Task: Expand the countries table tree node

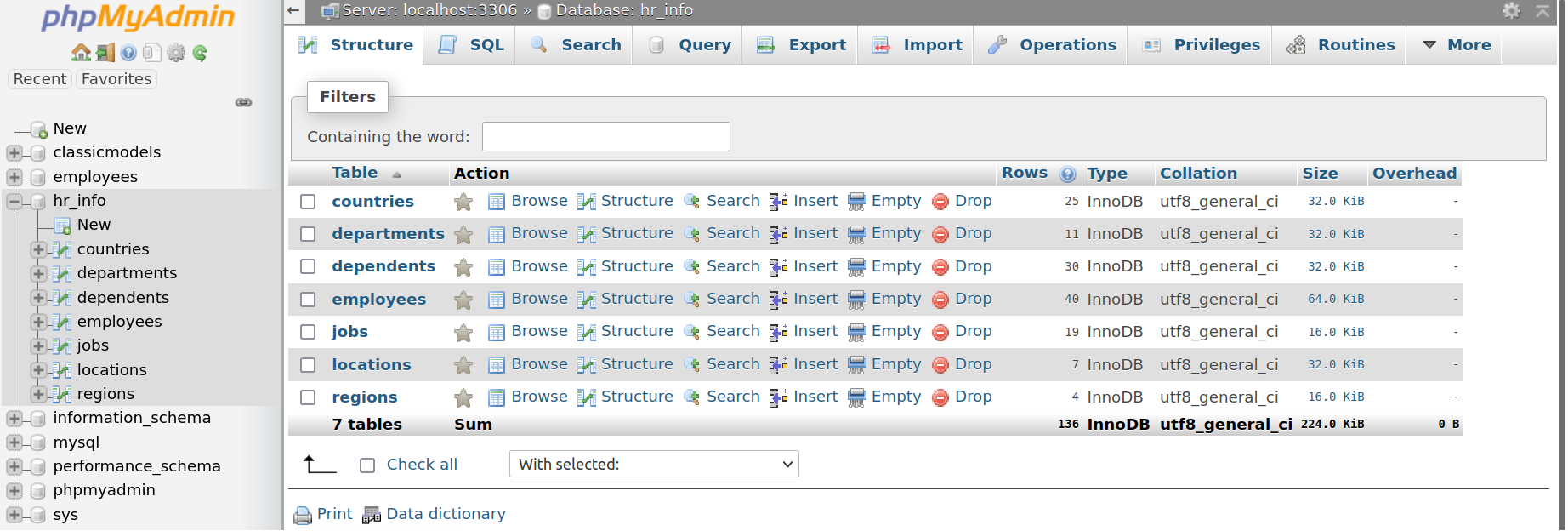Action: coord(37,249)
